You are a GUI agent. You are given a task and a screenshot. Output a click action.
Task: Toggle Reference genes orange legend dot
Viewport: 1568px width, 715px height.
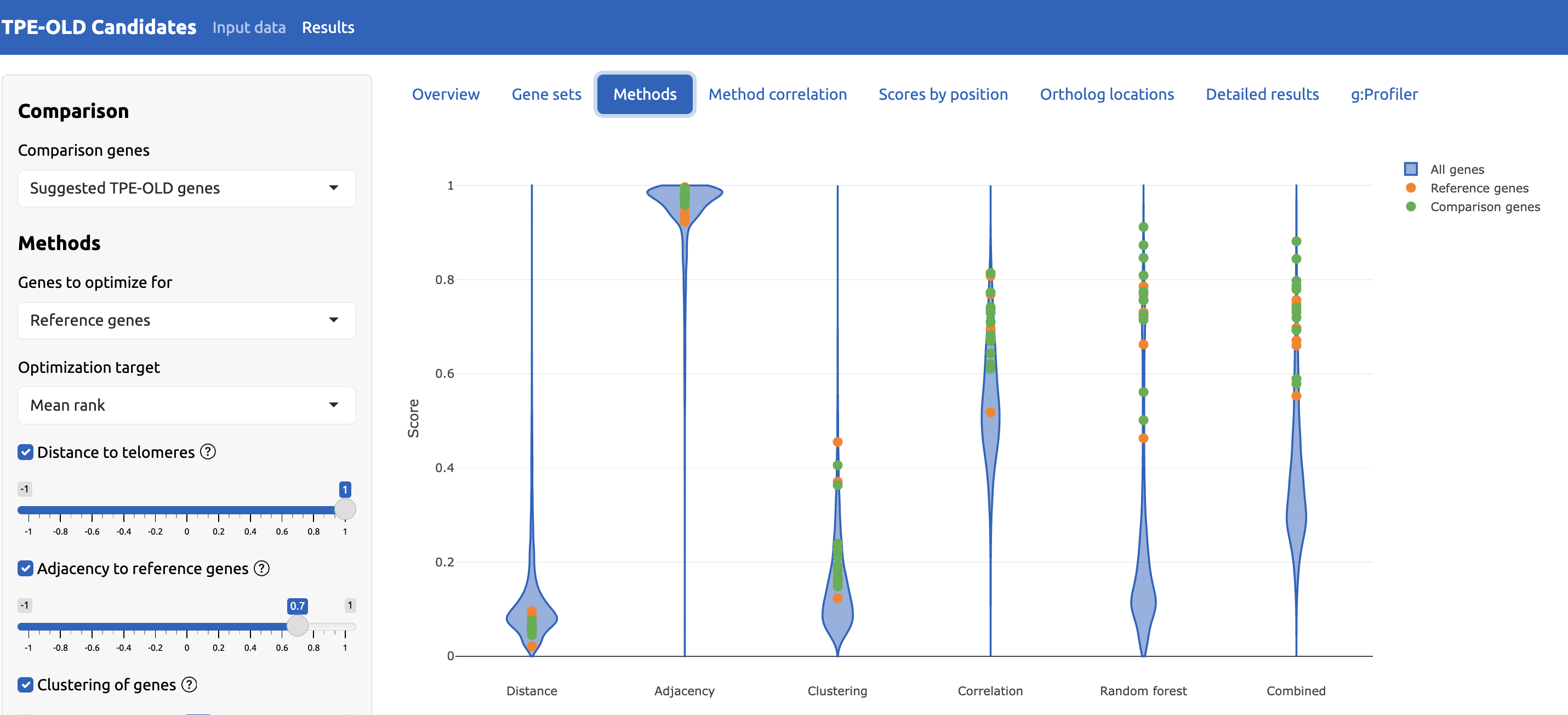[x=1411, y=188]
